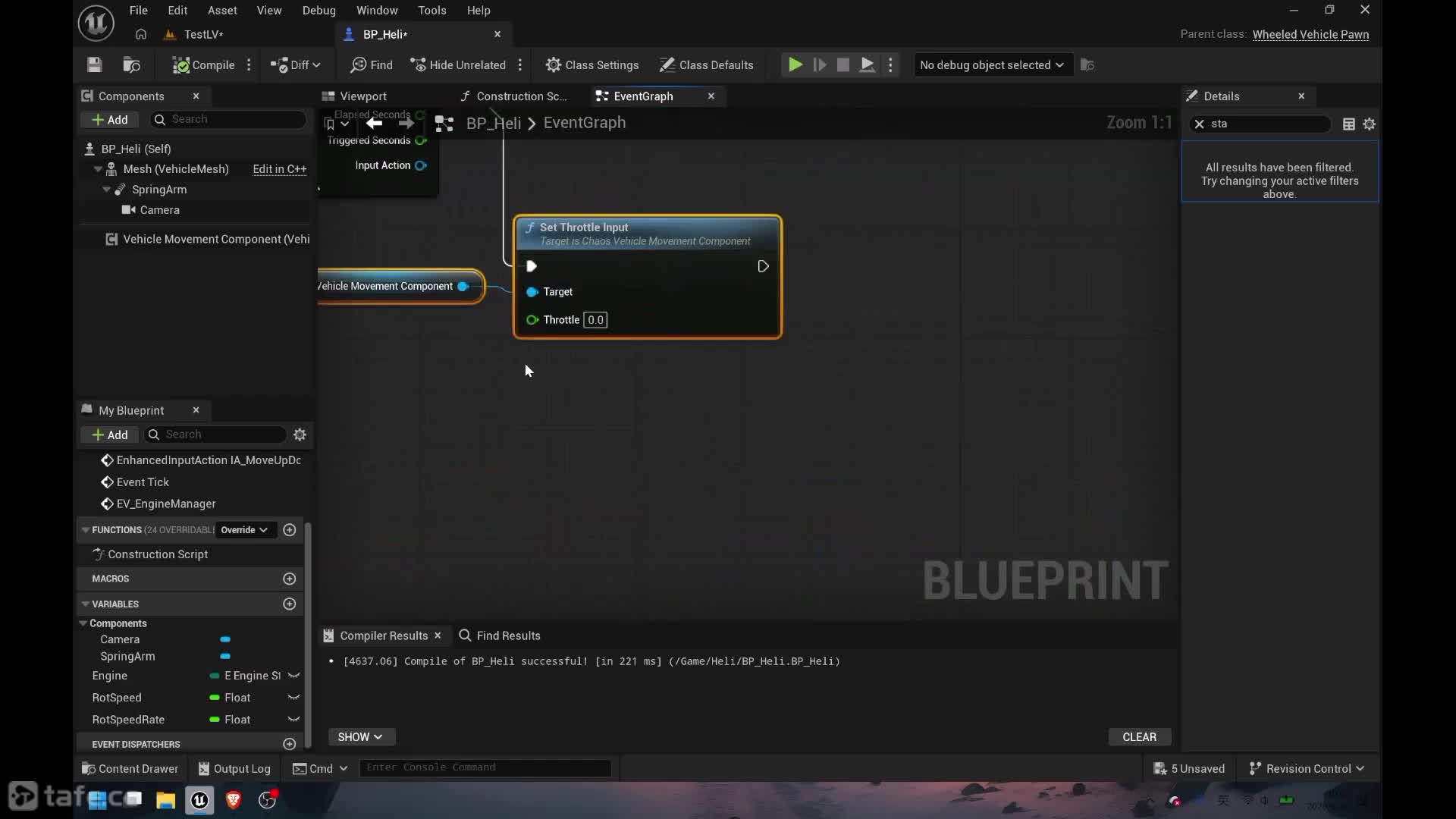Screen dimensions: 1456x819
Task: Stop the play session
Action: 843,65
